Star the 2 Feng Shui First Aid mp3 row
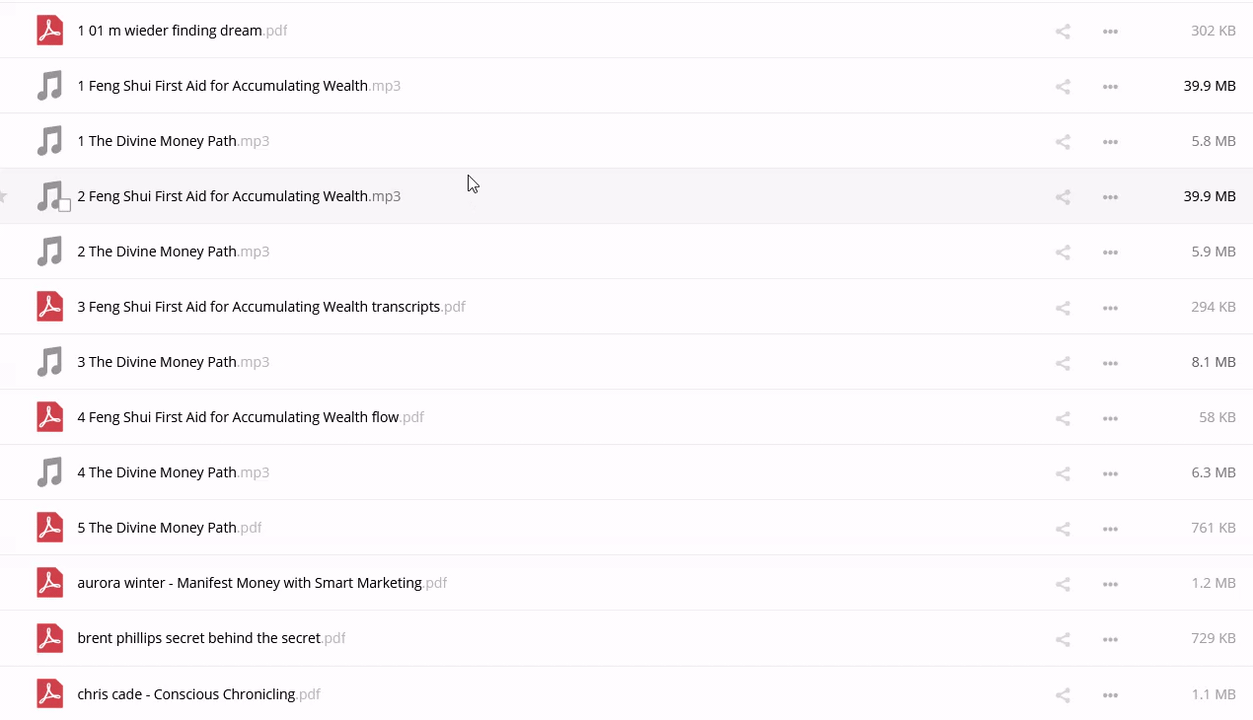 (x=4, y=197)
